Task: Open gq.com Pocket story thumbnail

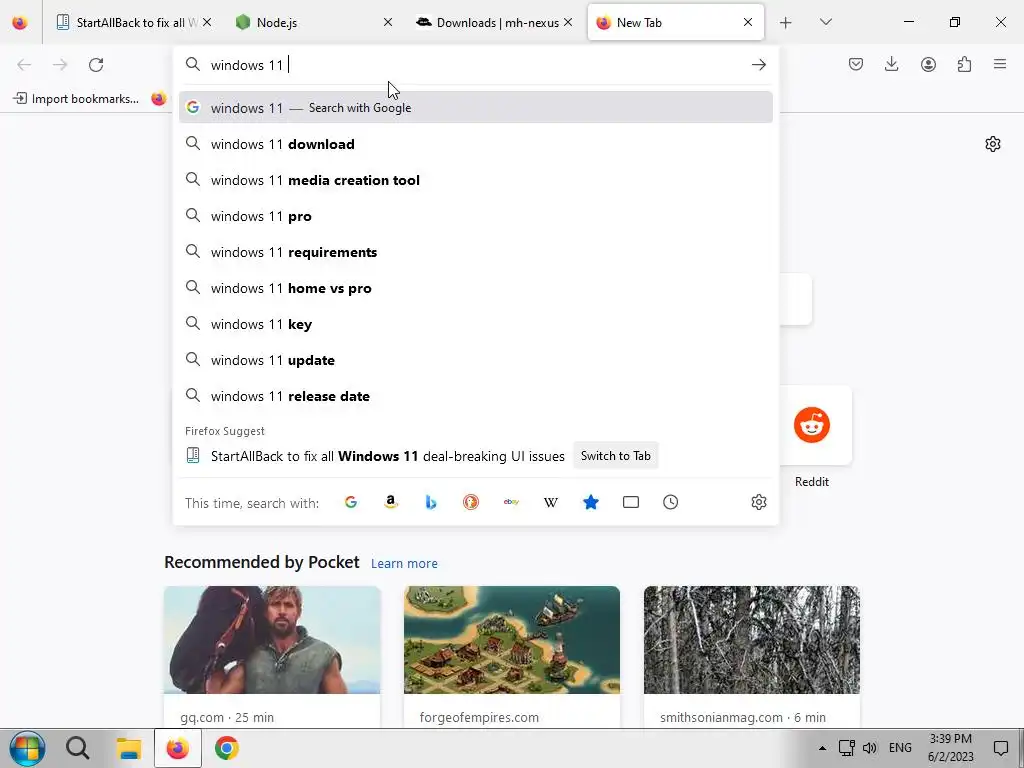Action: pos(272,640)
